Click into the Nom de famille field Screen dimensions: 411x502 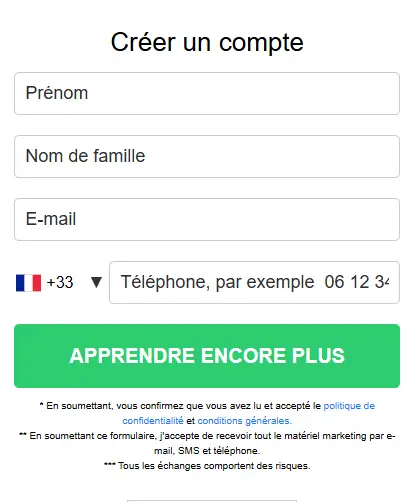[207, 156]
